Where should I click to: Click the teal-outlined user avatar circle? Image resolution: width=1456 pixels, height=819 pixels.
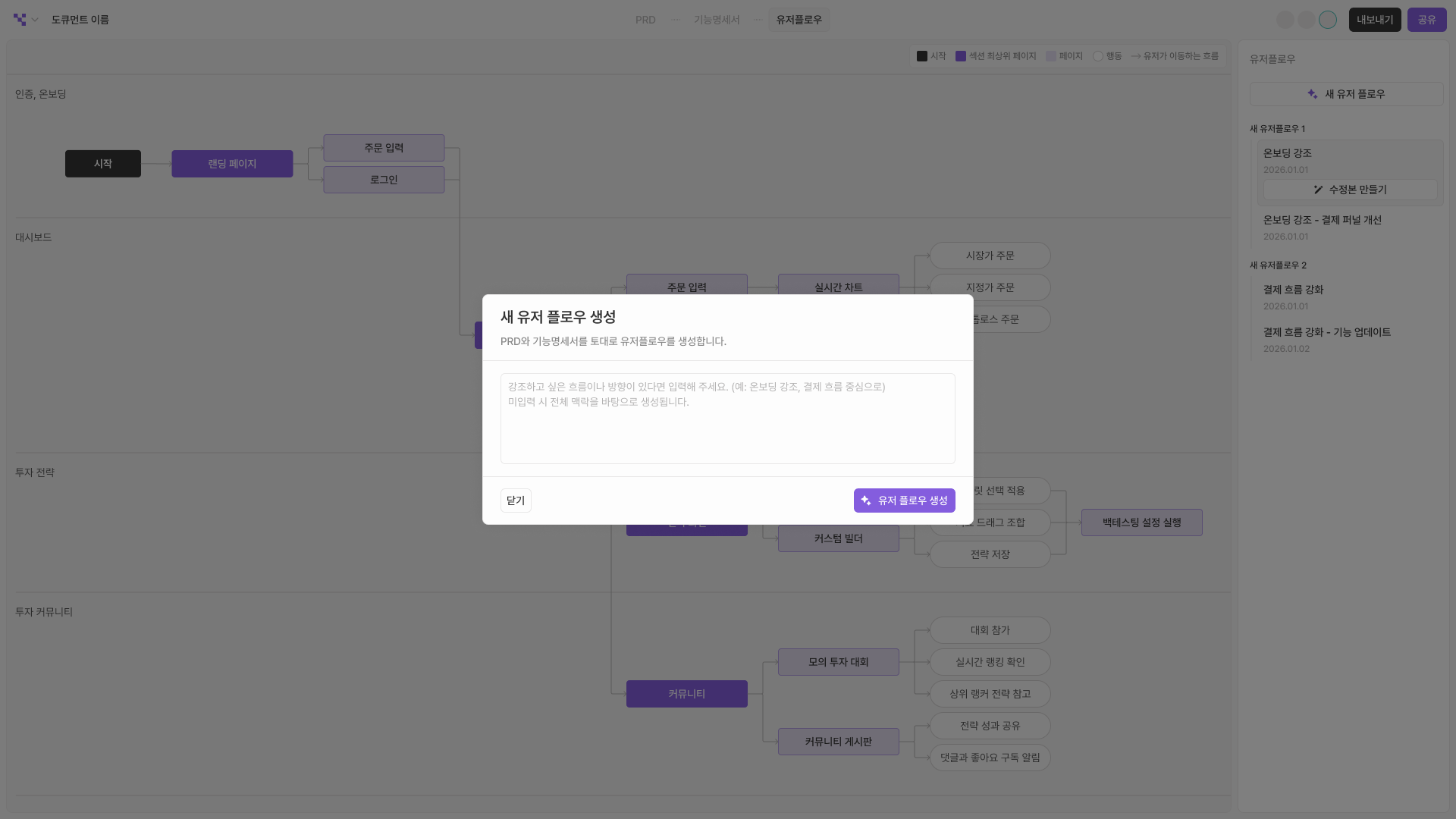point(1327,20)
